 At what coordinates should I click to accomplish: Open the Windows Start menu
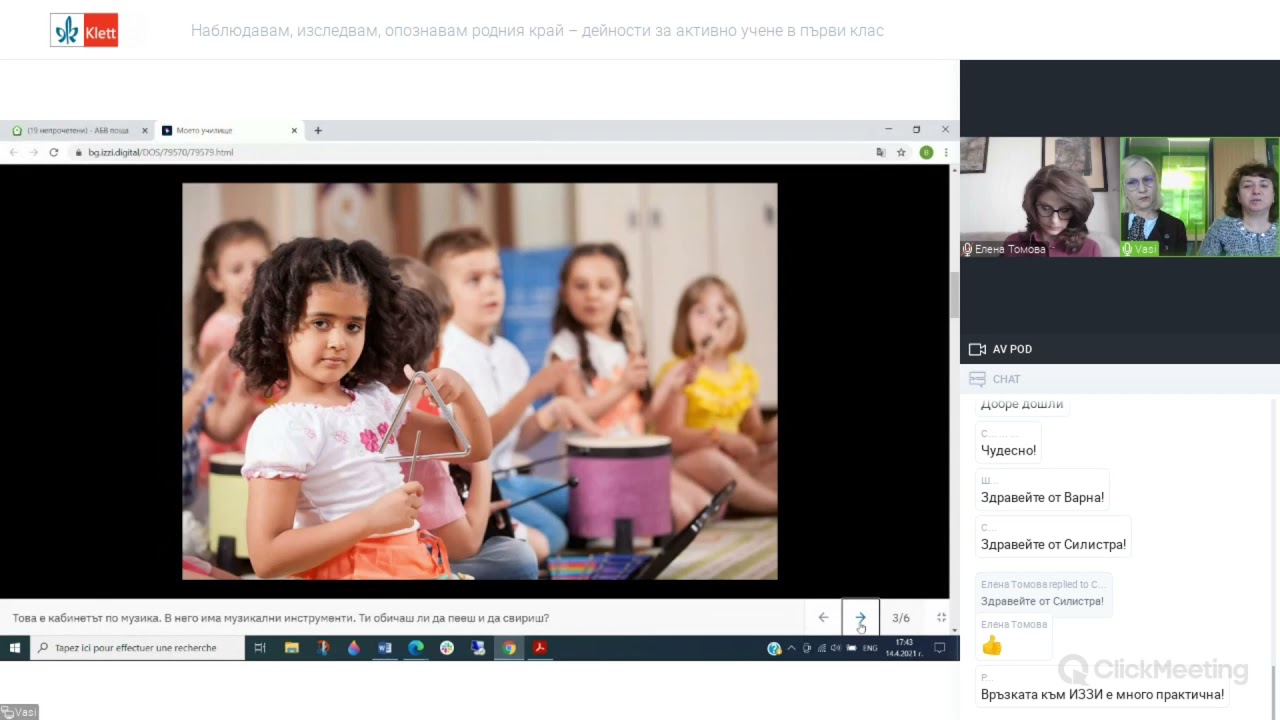click(x=15, y=648)
